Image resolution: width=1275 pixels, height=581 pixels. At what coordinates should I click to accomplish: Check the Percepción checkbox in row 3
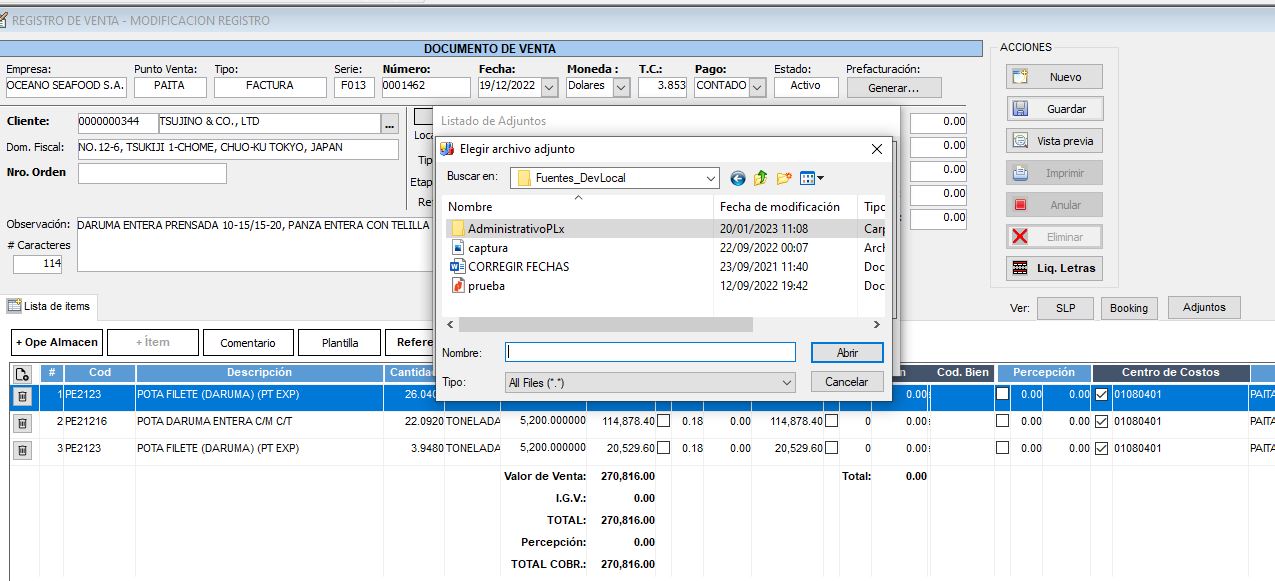click(x=1003, y=449)
